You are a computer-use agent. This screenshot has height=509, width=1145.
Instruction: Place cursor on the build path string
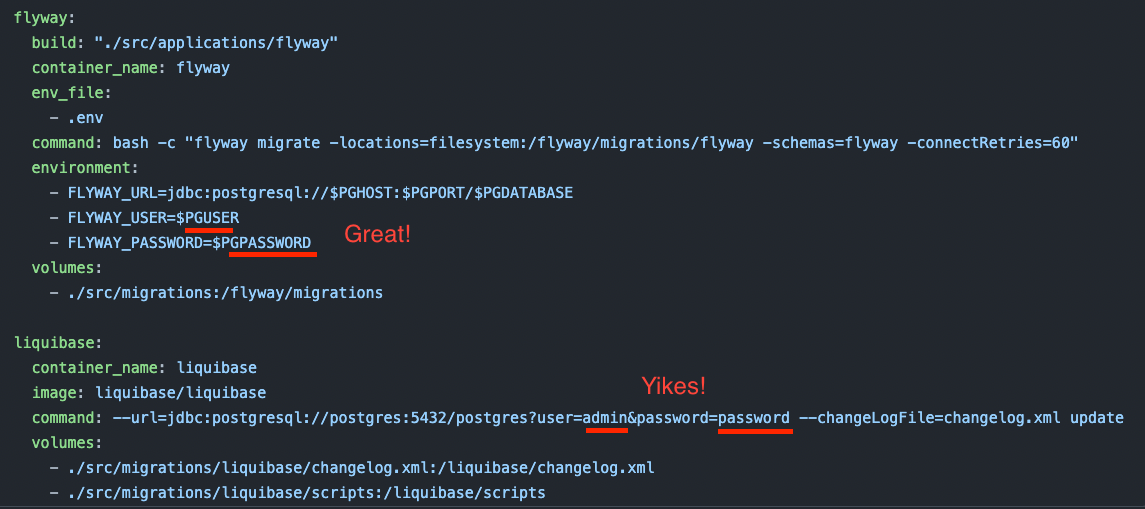pos(216,43)
